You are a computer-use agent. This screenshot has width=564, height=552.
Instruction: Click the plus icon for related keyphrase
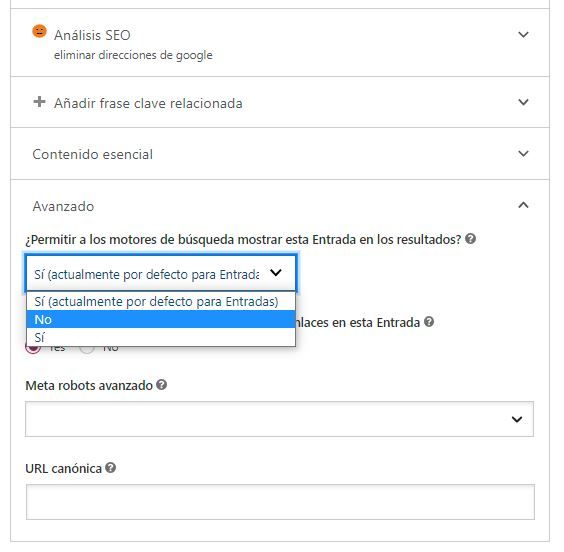point(39,102)
